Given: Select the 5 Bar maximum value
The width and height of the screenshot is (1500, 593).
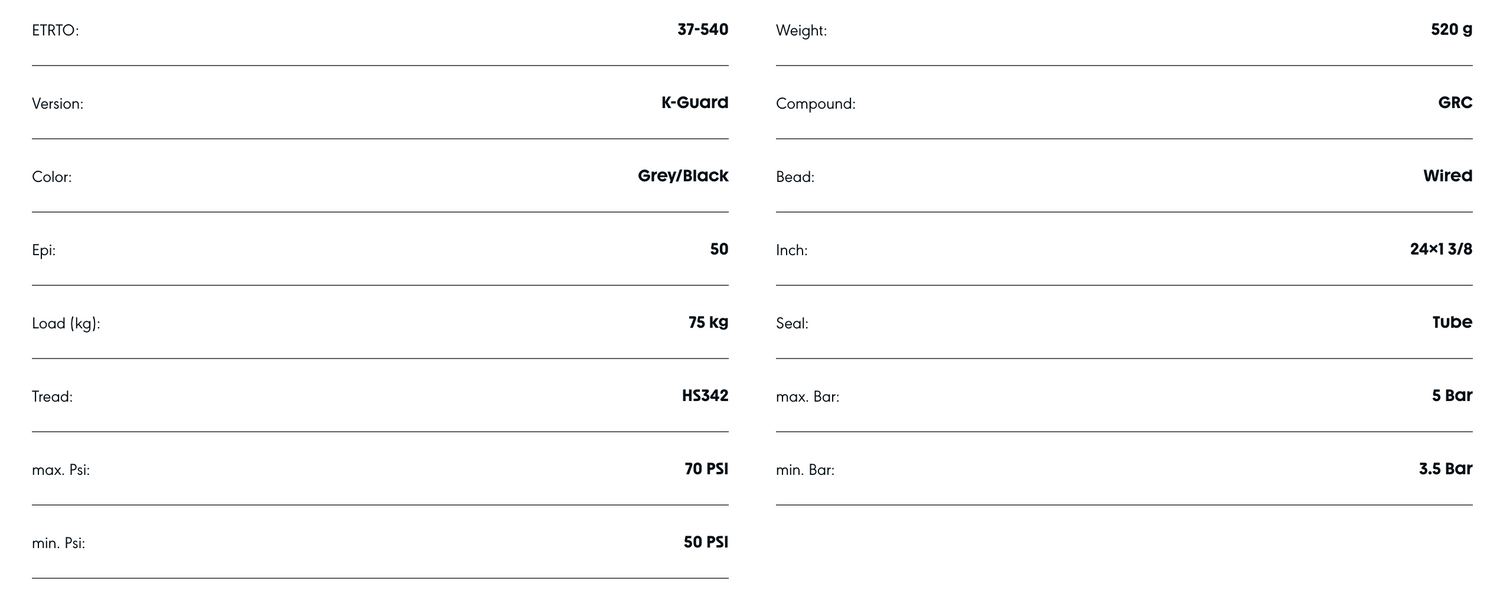Looking at the screenshot, I should [1452, 396].
